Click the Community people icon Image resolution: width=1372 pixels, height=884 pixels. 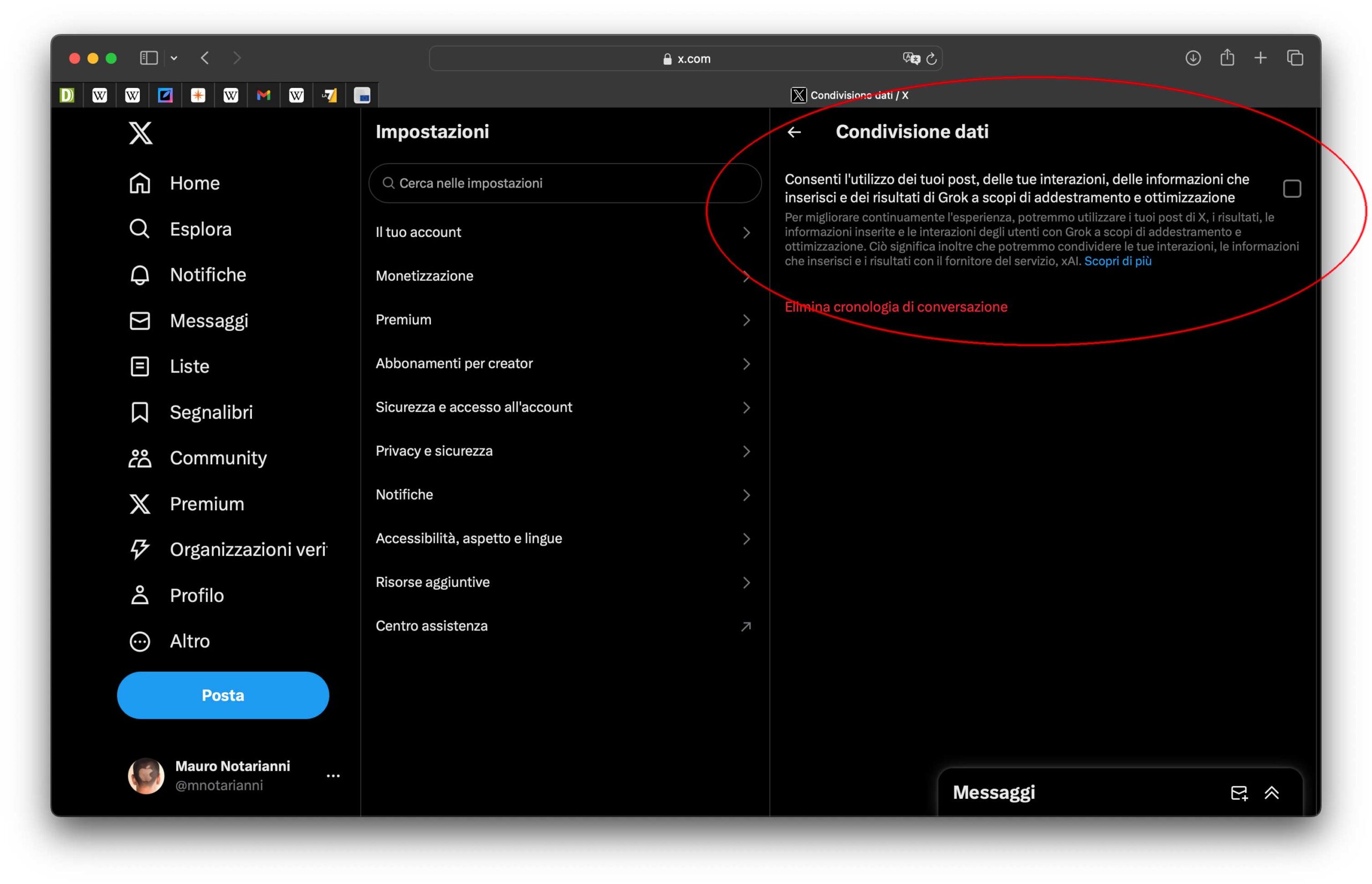(x=139, y=458)
